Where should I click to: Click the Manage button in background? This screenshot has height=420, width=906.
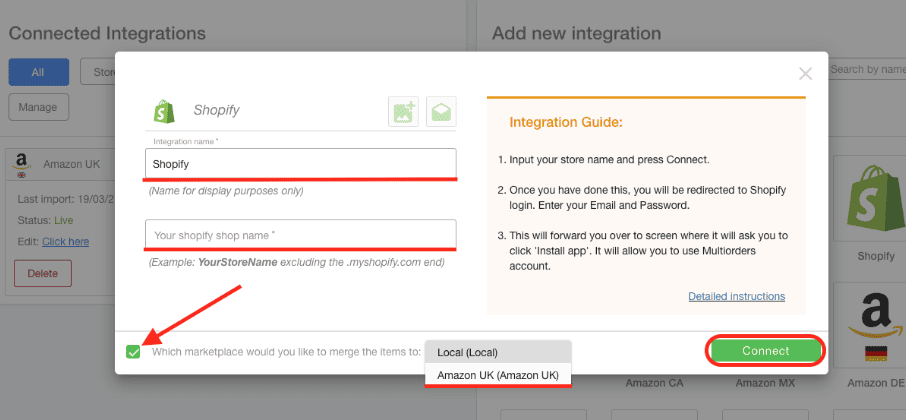[x=39, y=107]
